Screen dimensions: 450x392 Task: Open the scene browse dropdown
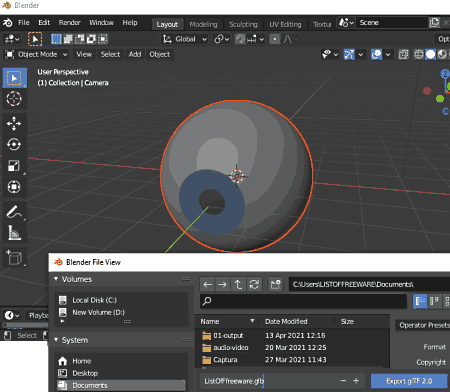(346, 22)
